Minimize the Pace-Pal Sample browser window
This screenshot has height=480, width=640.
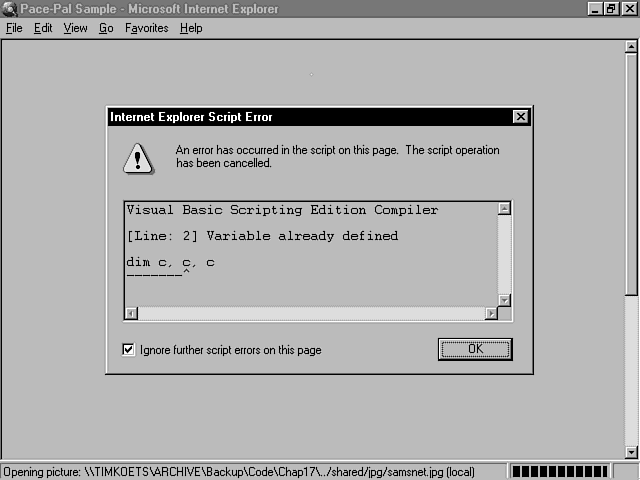click(x=594, y=9)
